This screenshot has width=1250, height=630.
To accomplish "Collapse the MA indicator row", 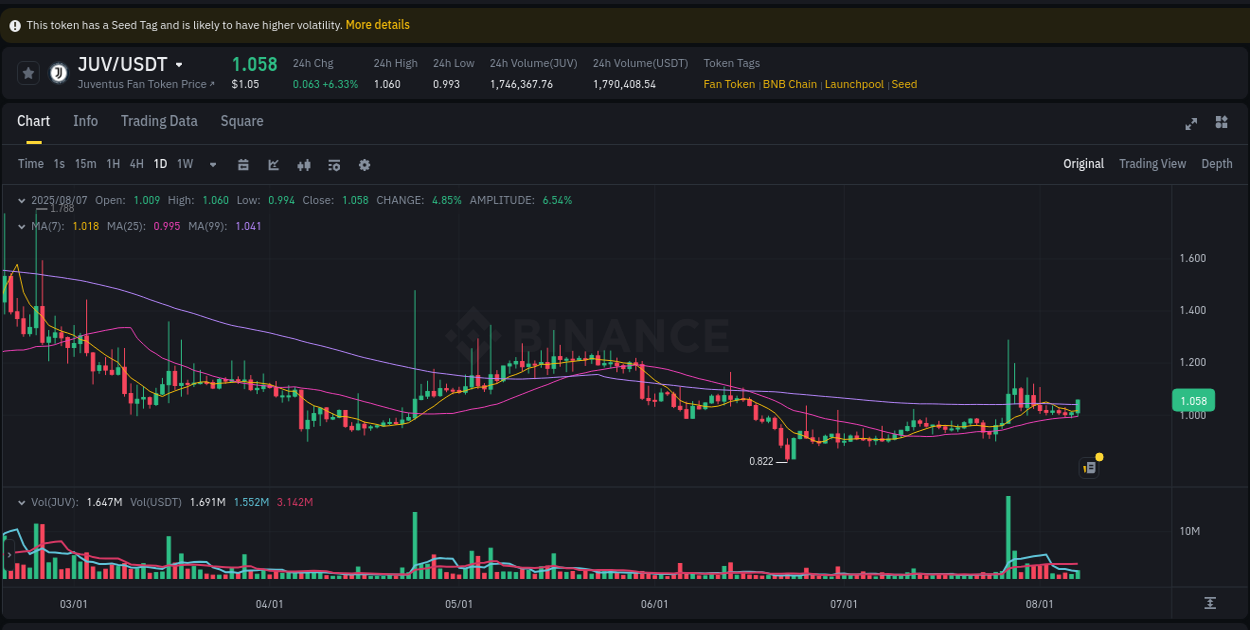I will pos(20,226).
